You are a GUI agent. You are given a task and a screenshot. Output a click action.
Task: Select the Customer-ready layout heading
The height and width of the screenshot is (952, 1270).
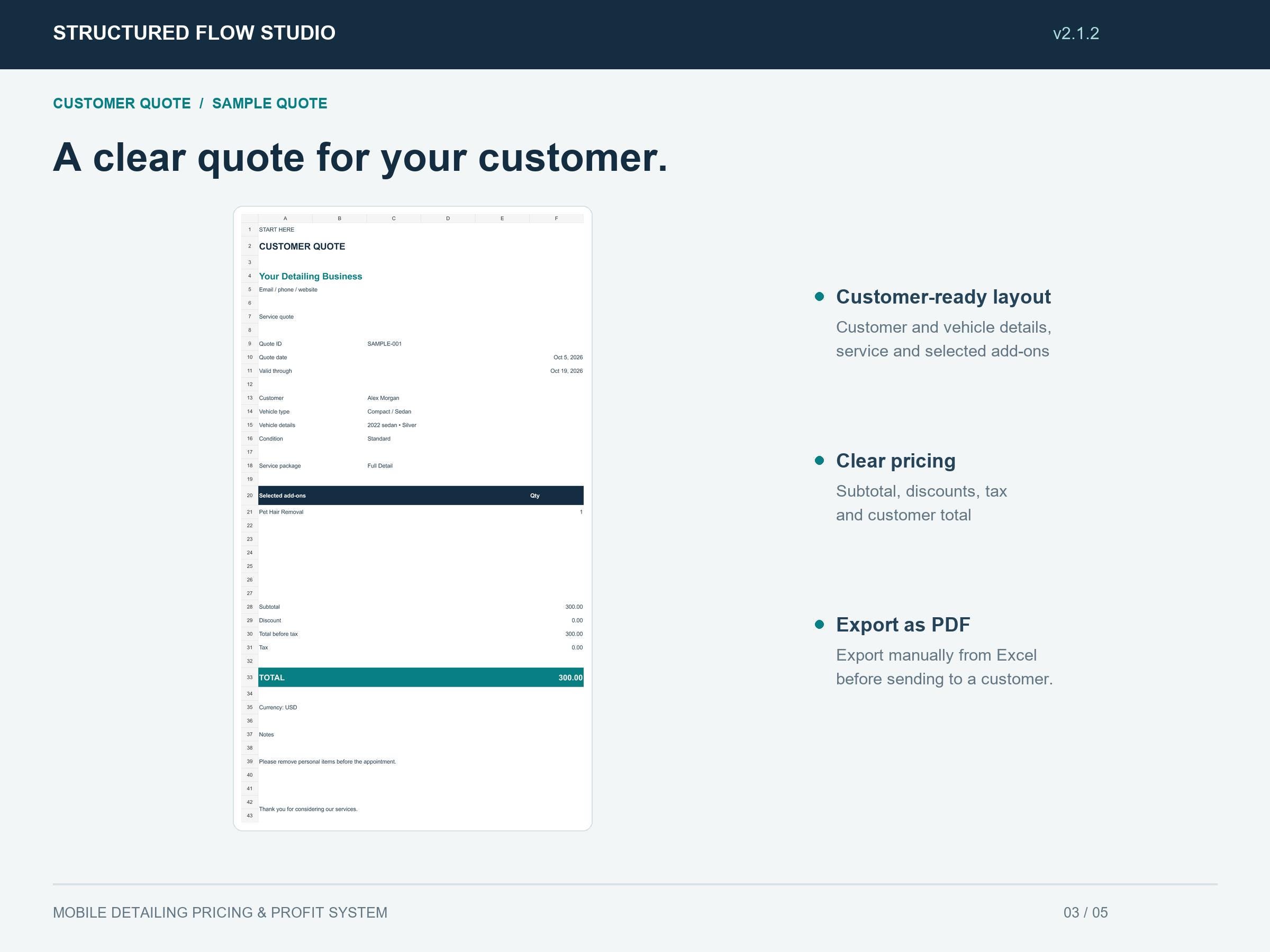[x=944, y=297]
